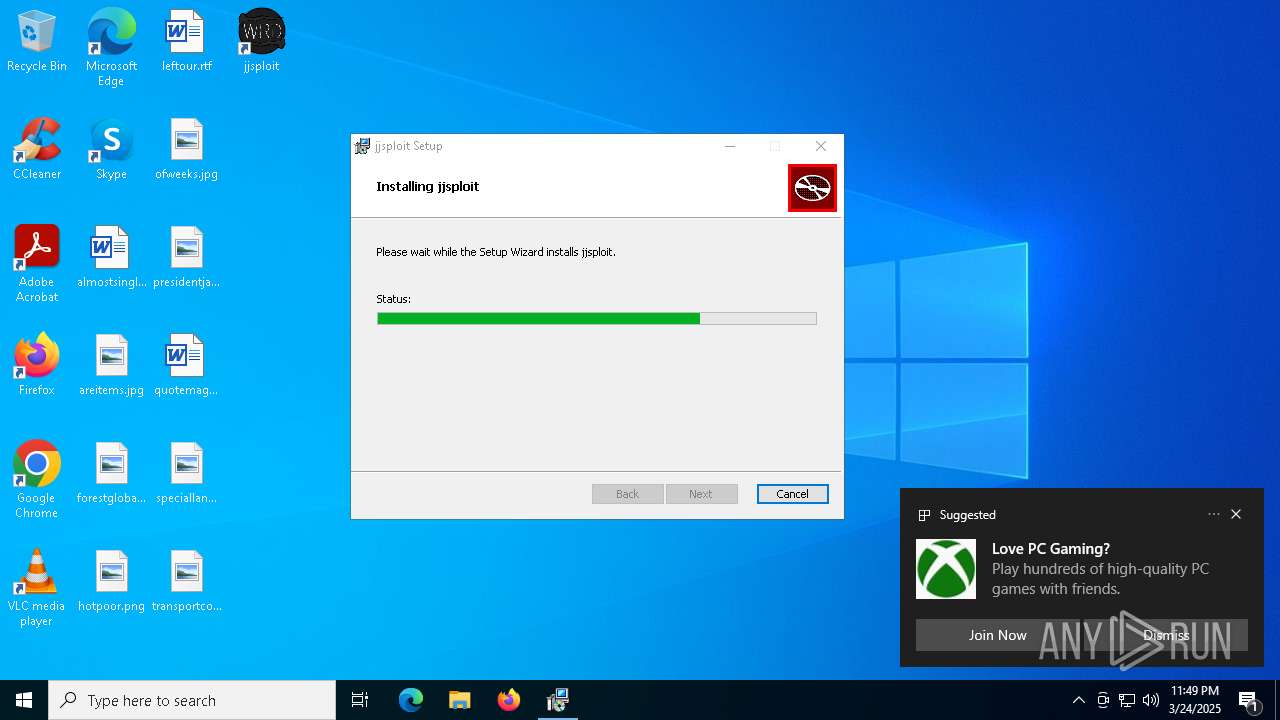
Task: Click the Xbox logo in the notification
Action: pos(946,569)
